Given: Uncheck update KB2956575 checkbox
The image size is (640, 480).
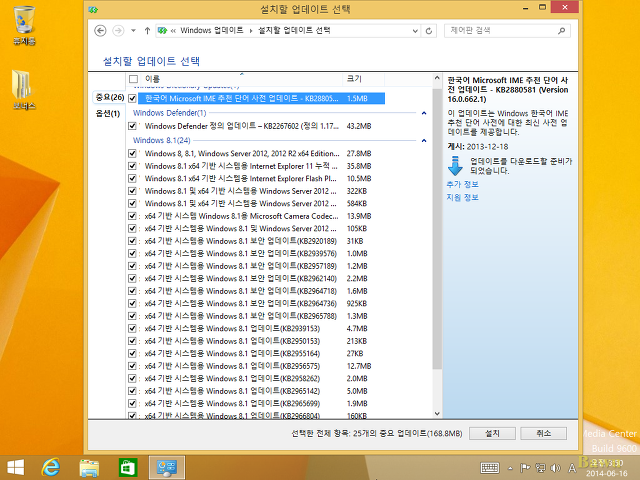Looking at the screenshot, I should (x=132, y=366).
